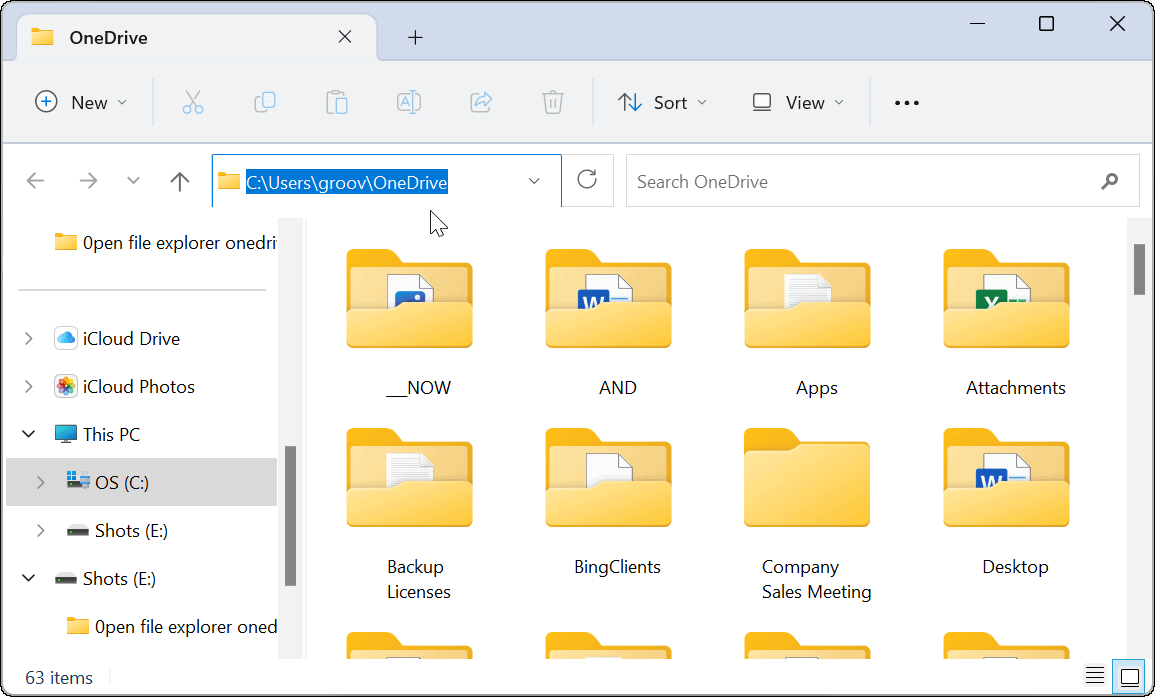Open the View layout dropdown
The width and height of the screenshot is (1155, 697).
pos(797,102)
